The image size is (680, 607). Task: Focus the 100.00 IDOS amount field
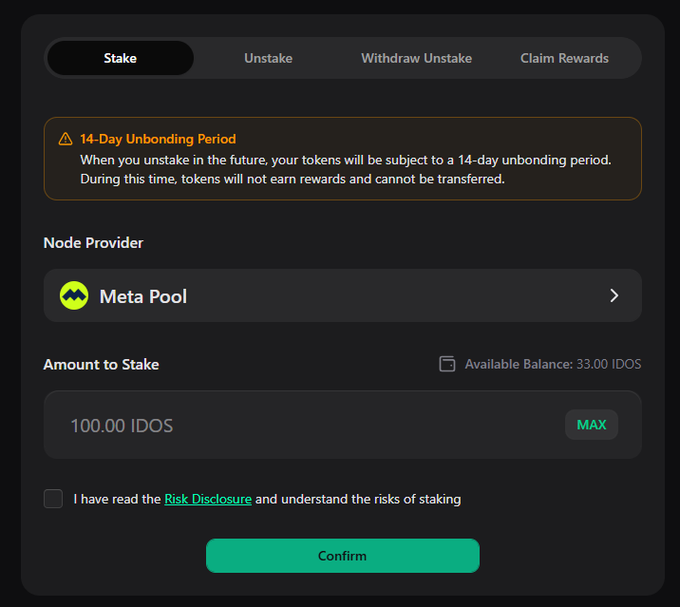coord(300,426)
